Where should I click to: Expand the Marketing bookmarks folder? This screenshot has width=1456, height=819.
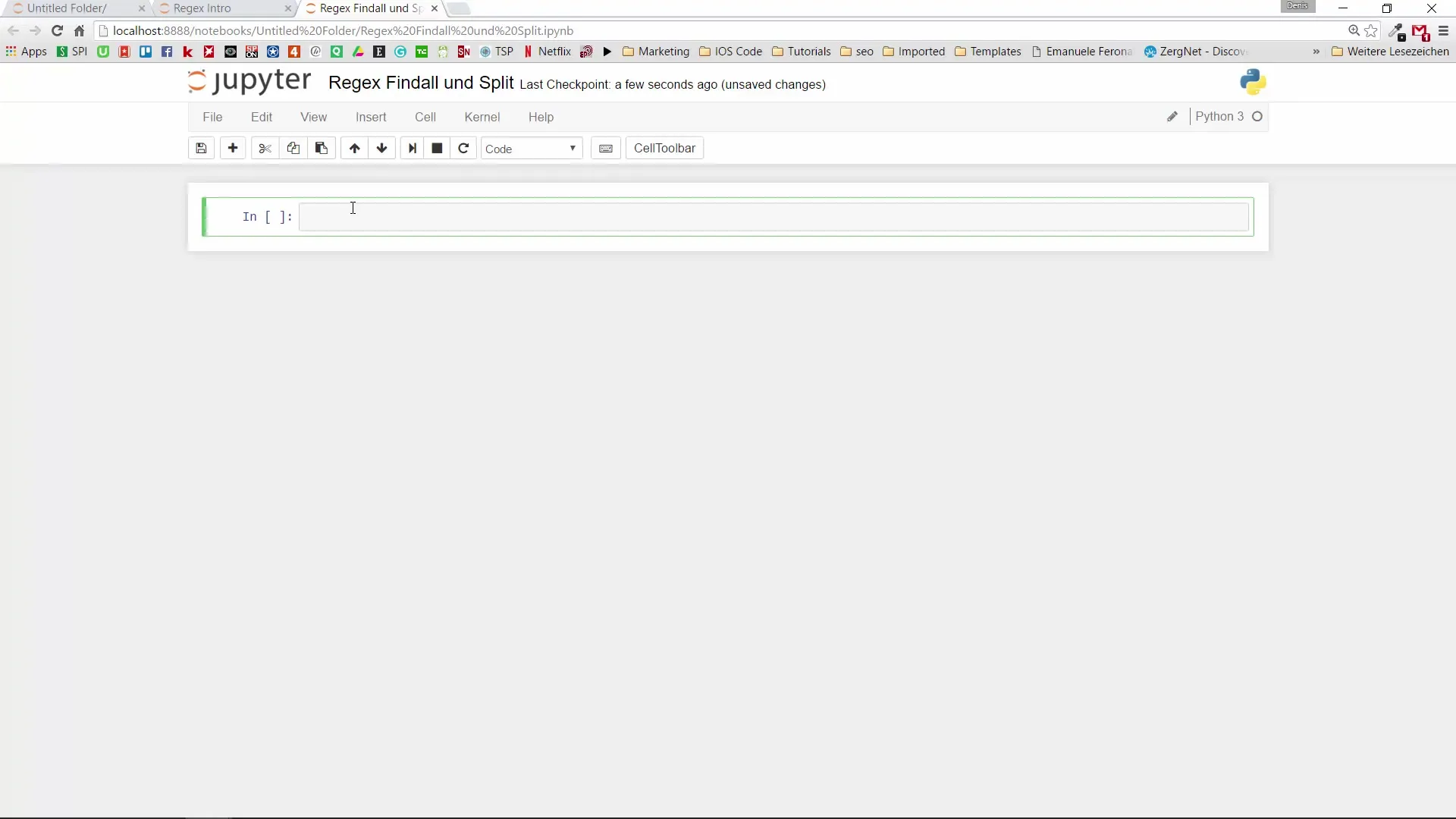click(655, 52)
